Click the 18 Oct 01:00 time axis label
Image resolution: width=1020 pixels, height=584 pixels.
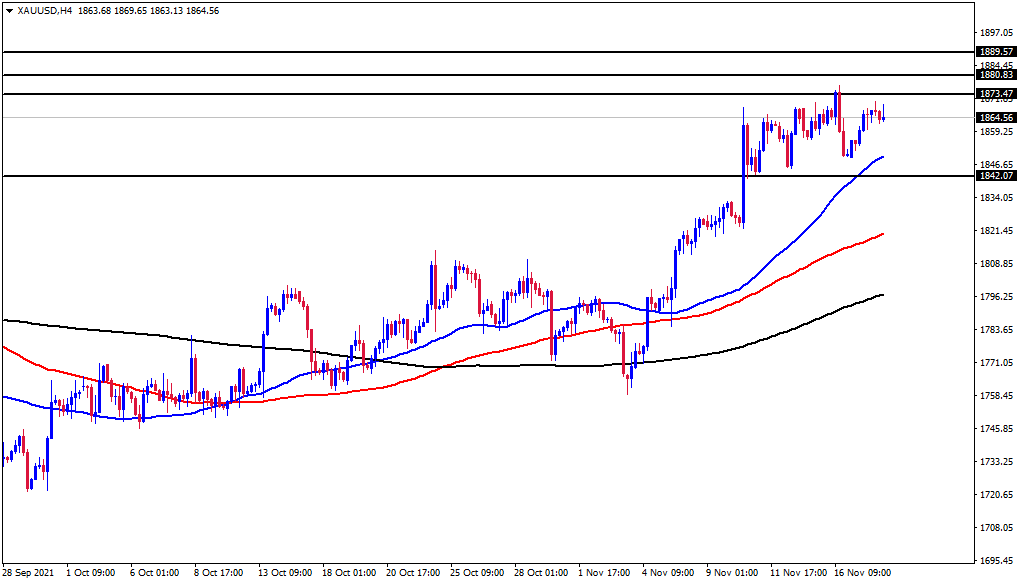349,573
